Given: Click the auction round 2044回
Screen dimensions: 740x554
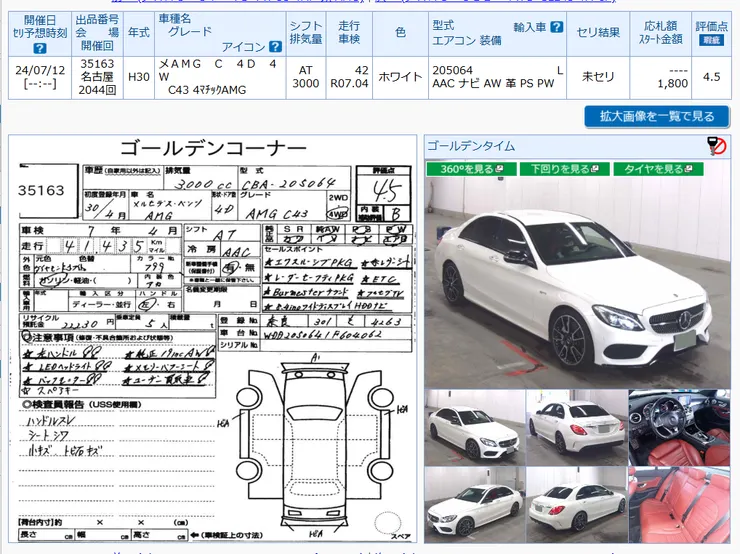Looking at the screenshot, I should [97, 90].
